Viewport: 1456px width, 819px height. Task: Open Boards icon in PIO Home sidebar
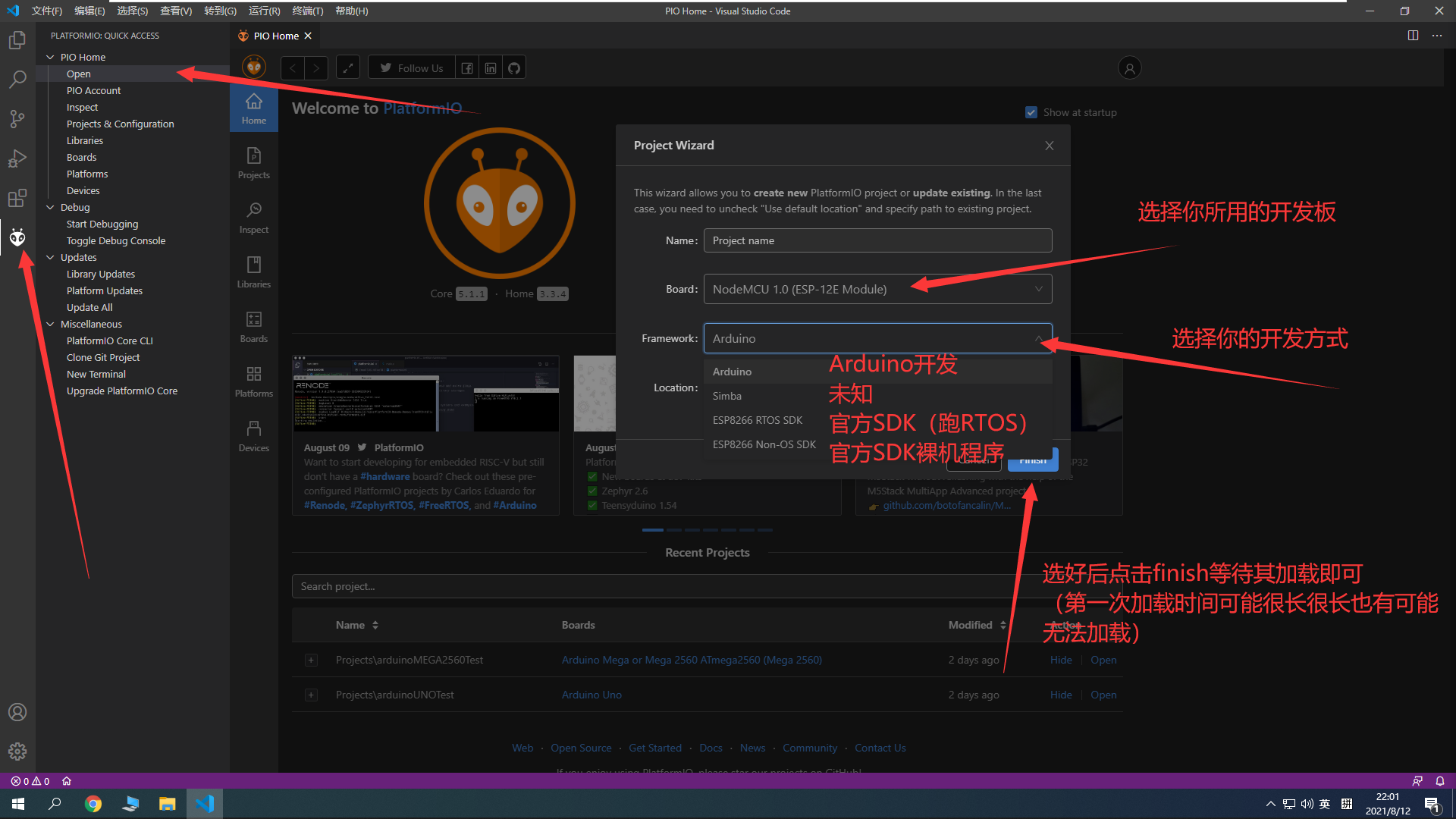tap(253, 325)
